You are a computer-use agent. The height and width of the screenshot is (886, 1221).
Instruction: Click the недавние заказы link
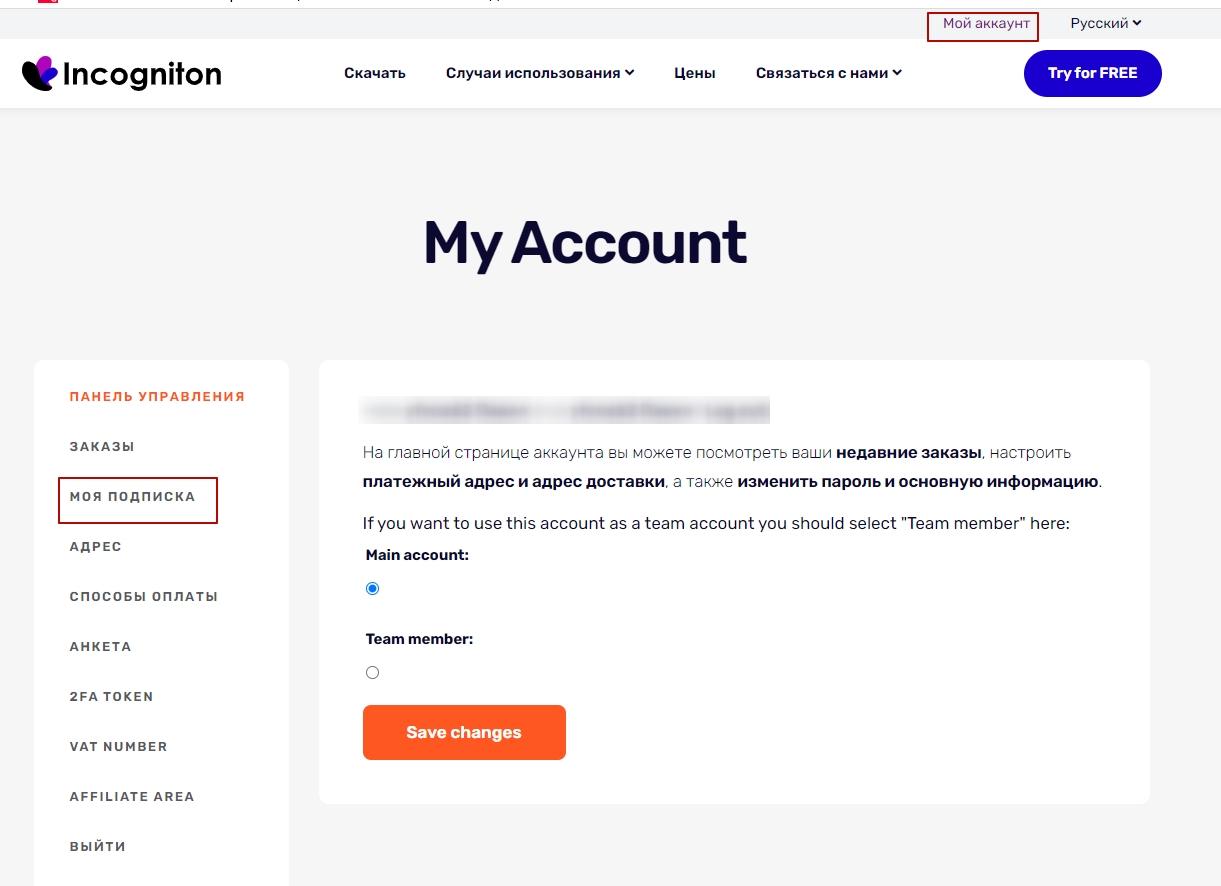[x=909, y=453]
